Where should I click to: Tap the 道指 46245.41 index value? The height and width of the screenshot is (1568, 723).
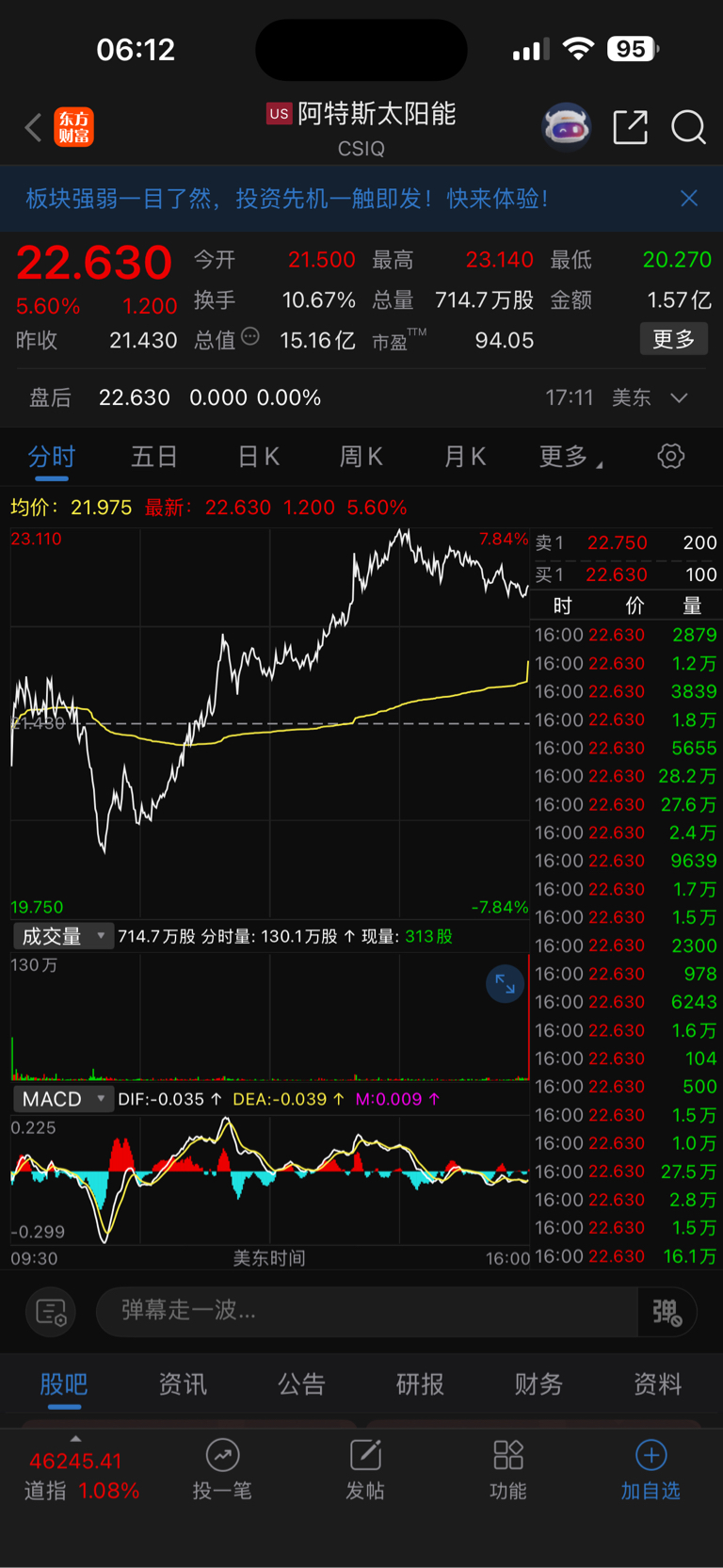[x=76, y=1462]
